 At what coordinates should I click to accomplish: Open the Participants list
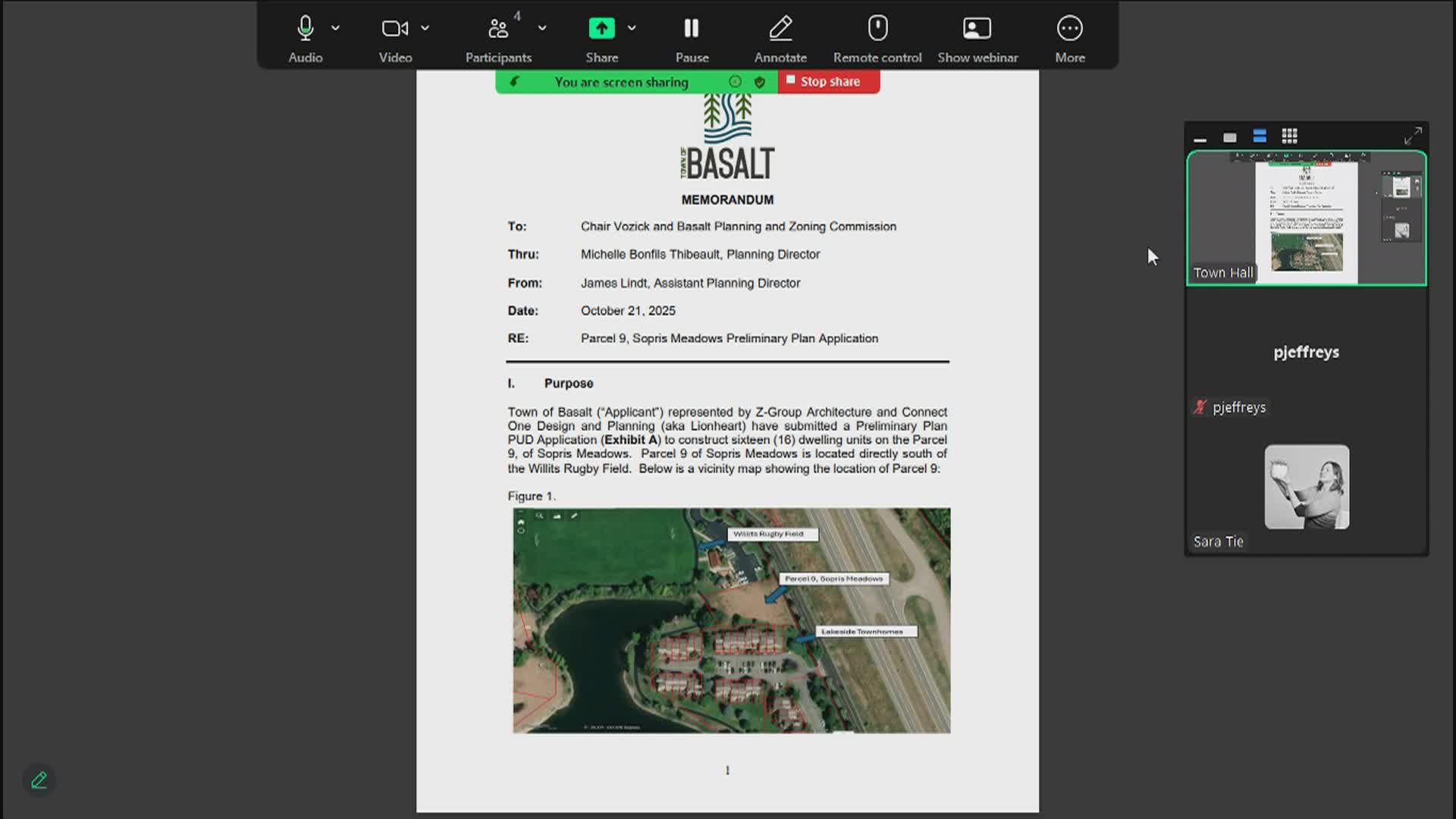pos(498,34)
